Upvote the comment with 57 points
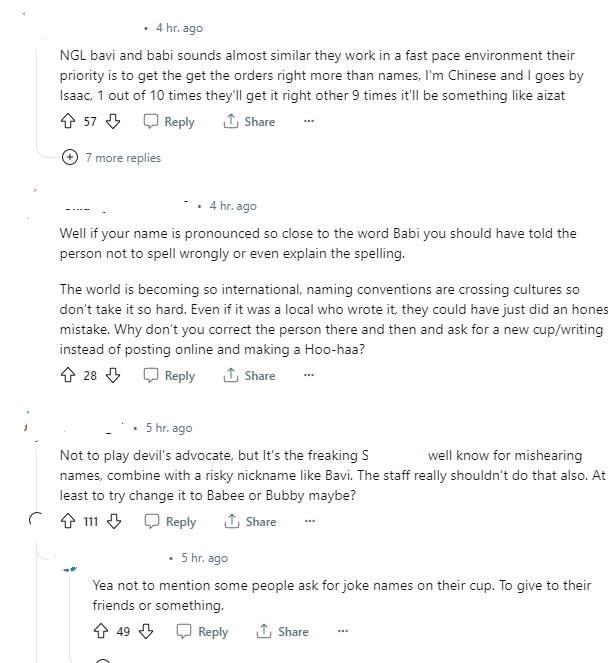The width and height of the screenshot is (608, 663). [68, 121]
